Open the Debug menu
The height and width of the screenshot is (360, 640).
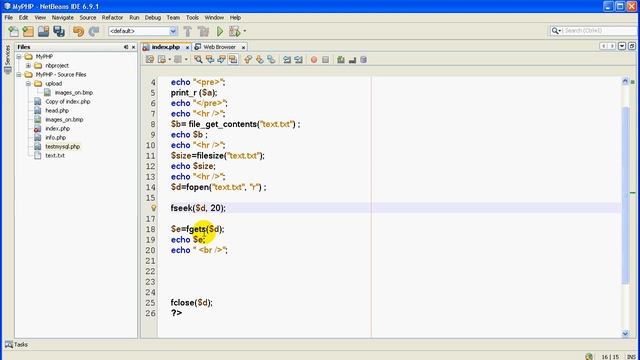tap(153, 18)
